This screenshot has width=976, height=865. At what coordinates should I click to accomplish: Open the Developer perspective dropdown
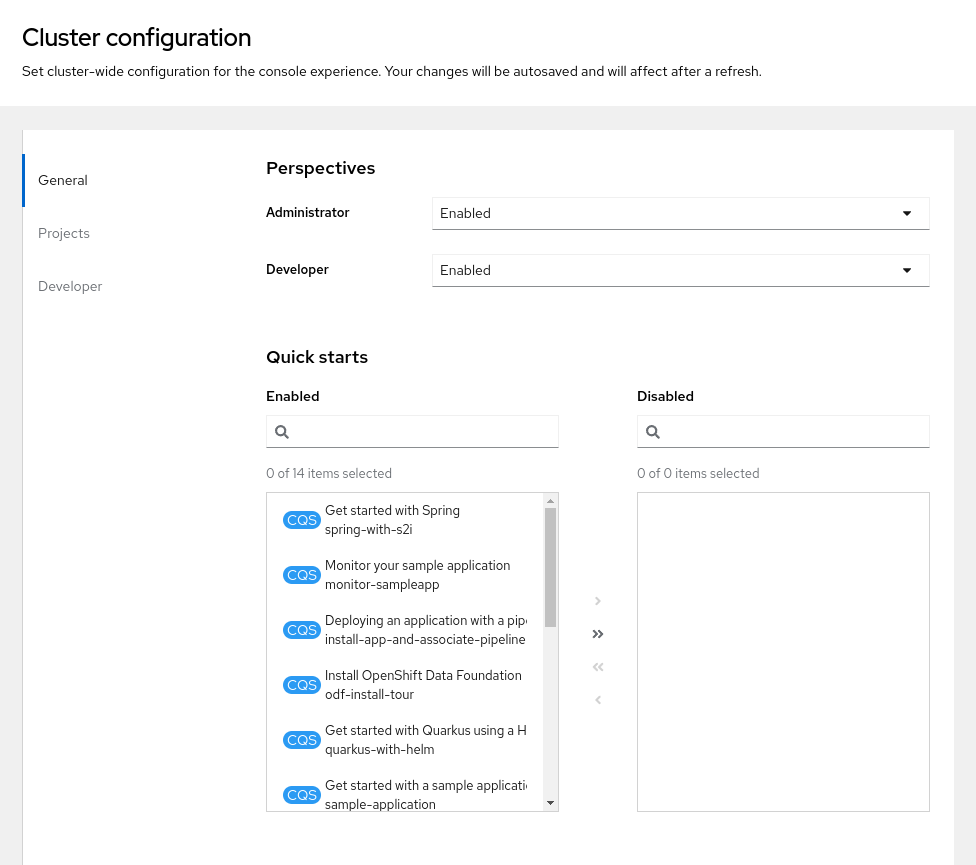click(680, 270)
